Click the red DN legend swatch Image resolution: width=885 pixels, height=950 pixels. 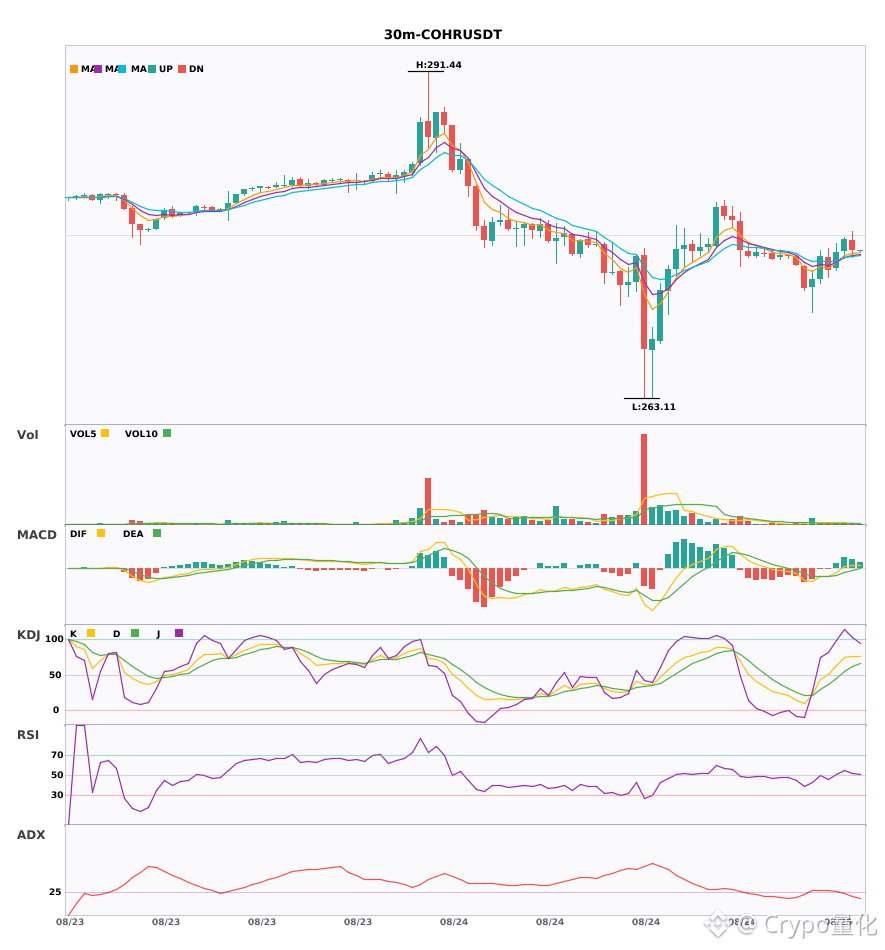[182, 69]
